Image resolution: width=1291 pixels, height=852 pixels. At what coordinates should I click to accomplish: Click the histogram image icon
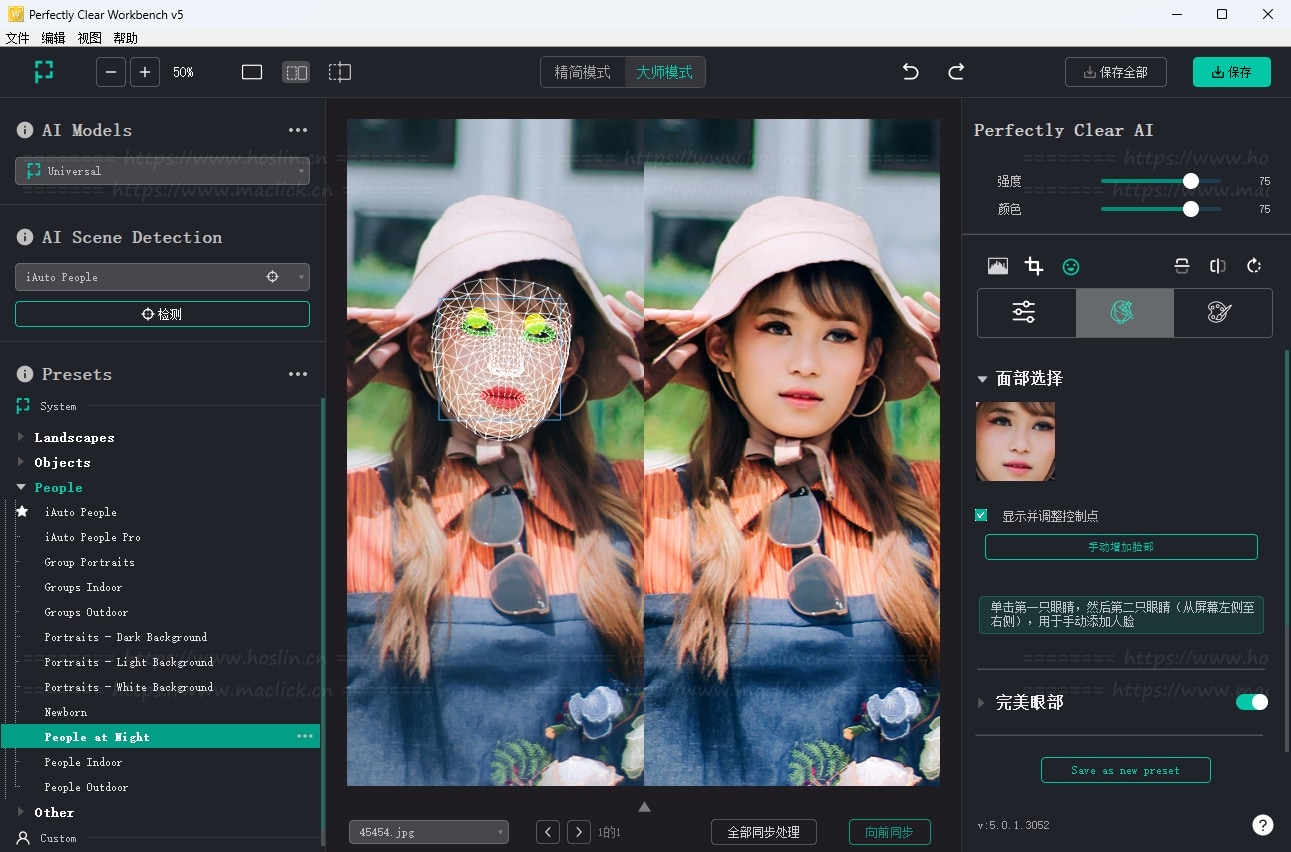pos(997,266)
